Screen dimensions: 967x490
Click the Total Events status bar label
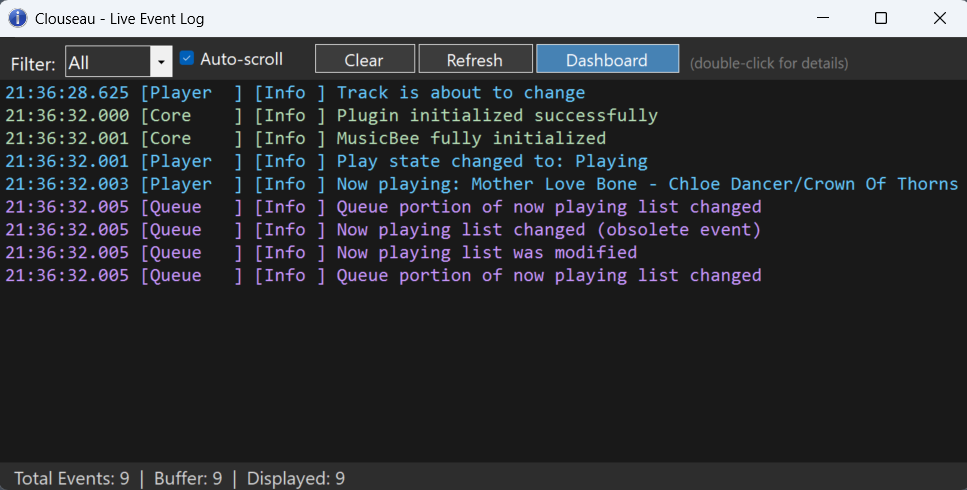pyautogui.click(x=72, y=478)
